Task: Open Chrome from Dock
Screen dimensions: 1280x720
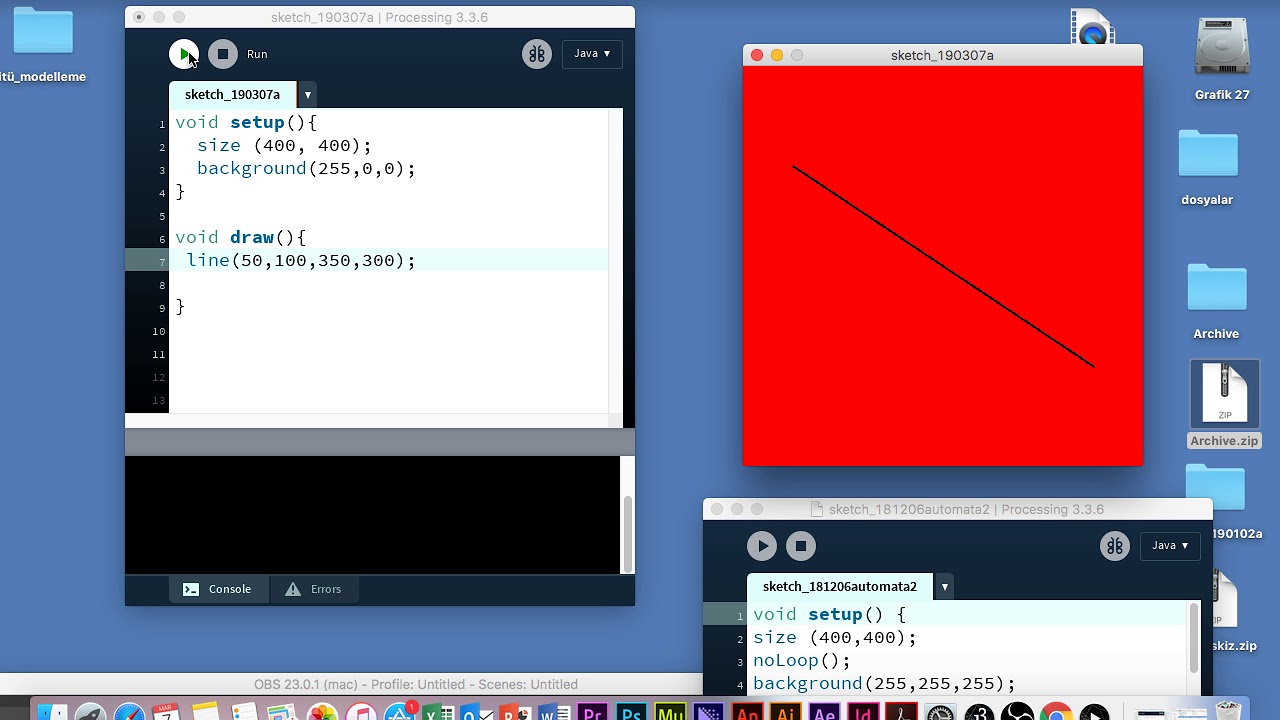Action: (x=1056, y=711)
